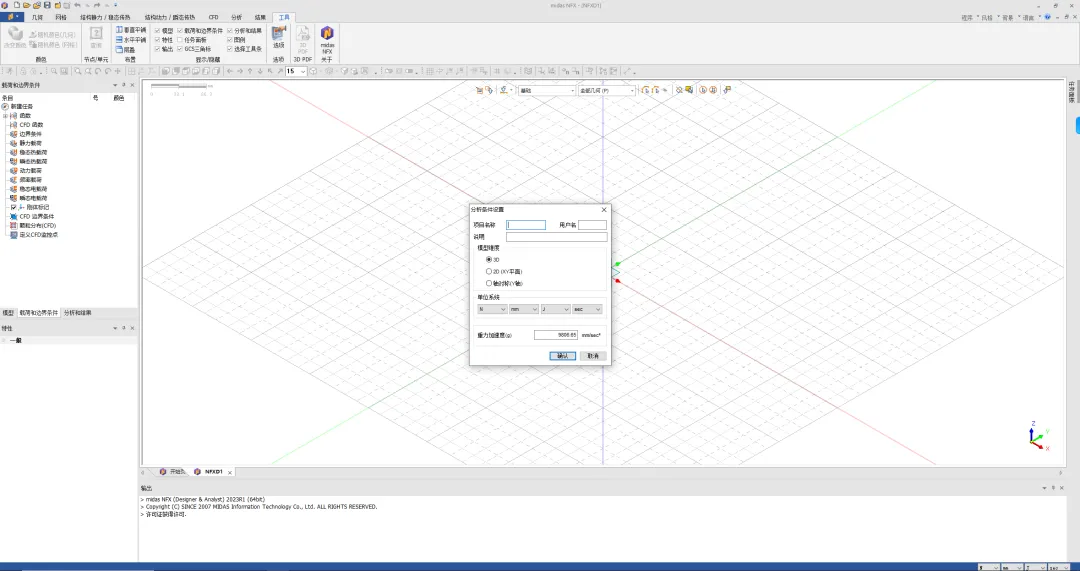Open the force unit N dropdown
This screenshot has height=571, width=1080.
[x=492, y=309]
